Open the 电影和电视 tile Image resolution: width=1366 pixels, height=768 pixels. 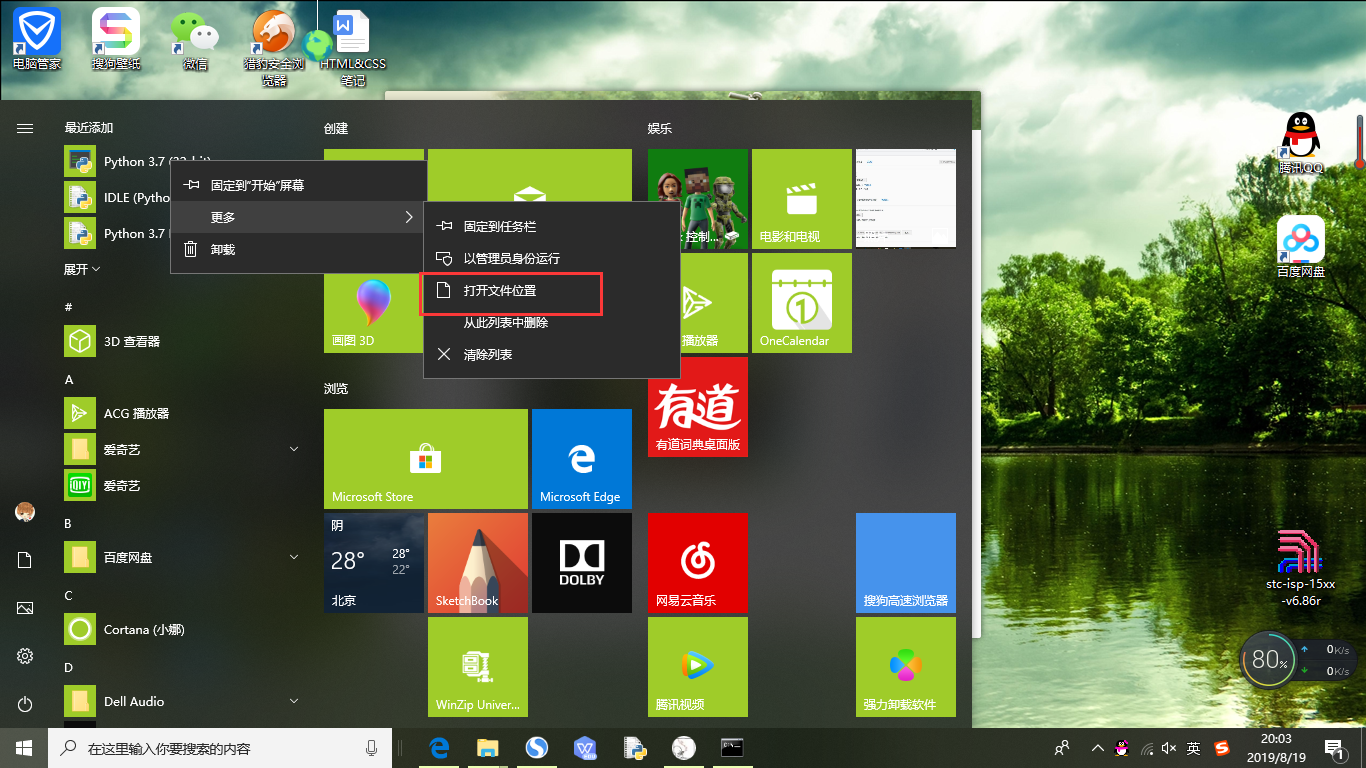pyautogui.click(x=802, y=199)
